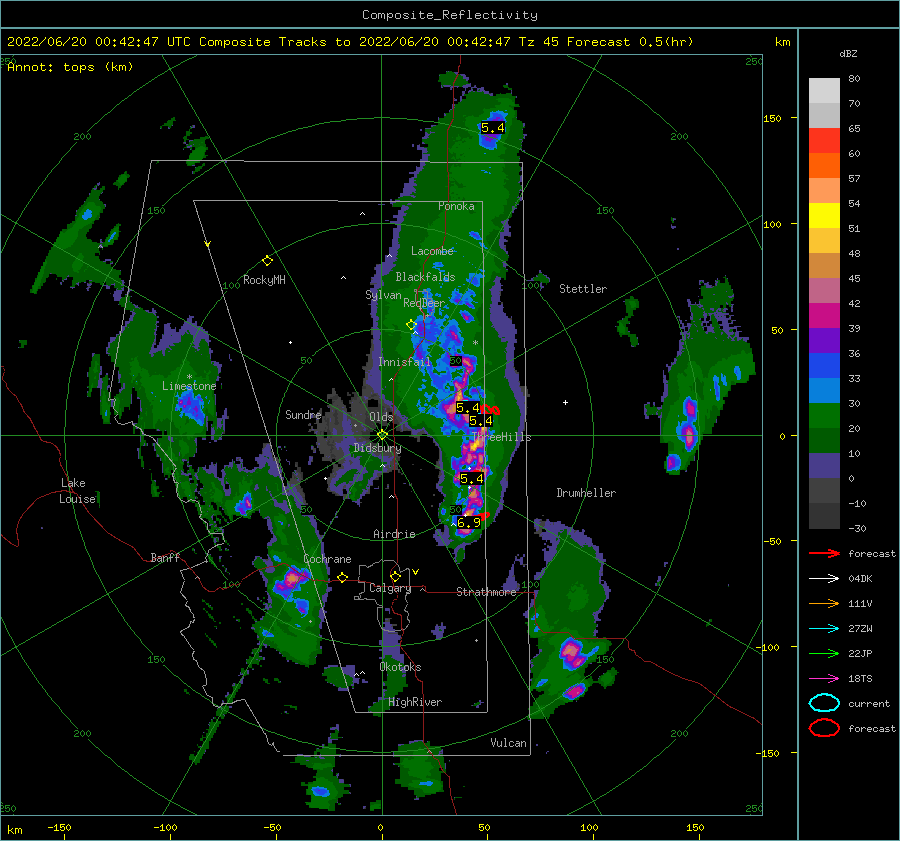Select the lightest gray top swatch in legend
The width and height of the screenshot is (900, 841).
pyautogui.click(x=824, y=91)
